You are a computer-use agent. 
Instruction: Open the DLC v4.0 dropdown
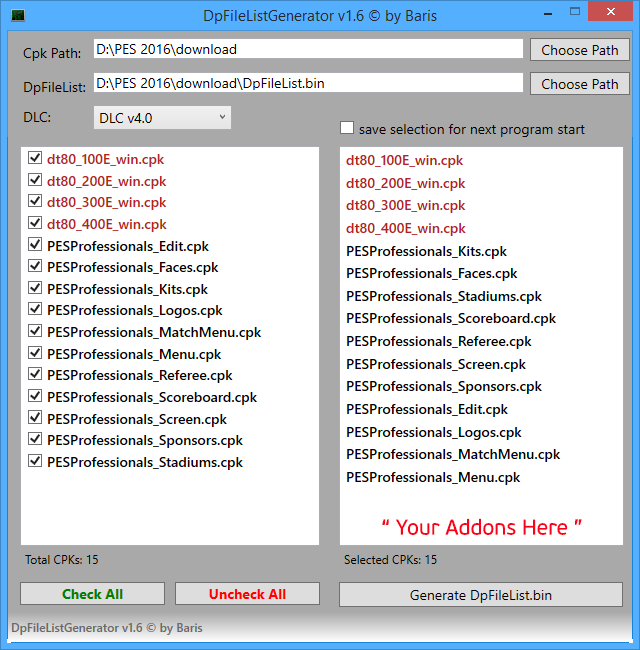162,118
